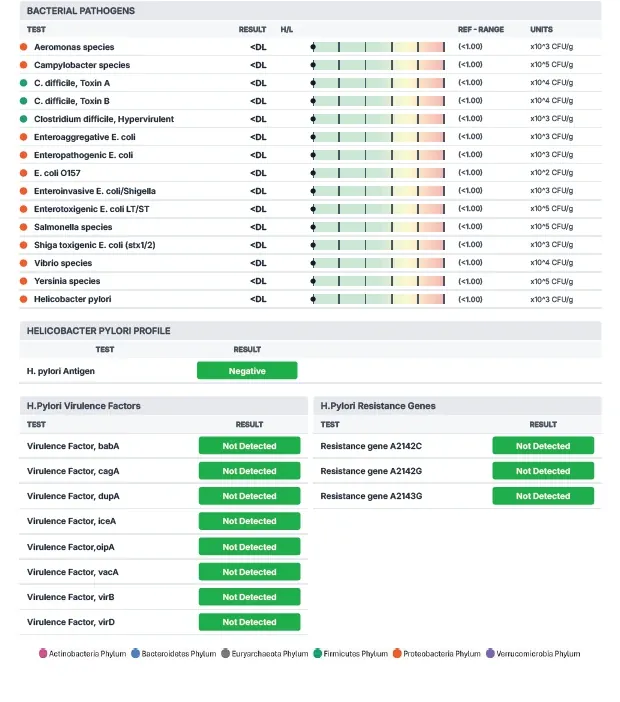Click Not Detected badge for Virulence Factor virD
Image resolution: width=620 pixels, height=702 pixels.
[x=249, y=622]
